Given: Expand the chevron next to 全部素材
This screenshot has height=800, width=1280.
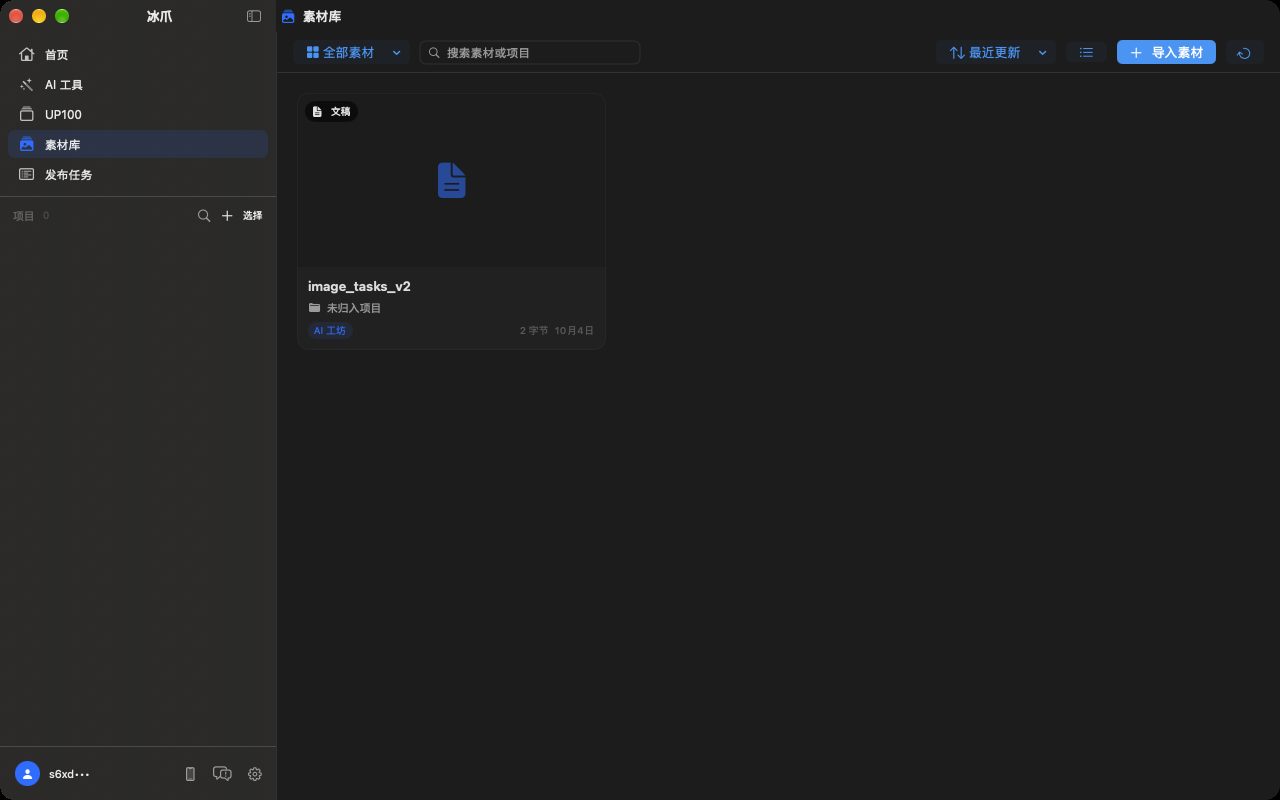Looking at the screenshot, I should [x=397, y=53].
